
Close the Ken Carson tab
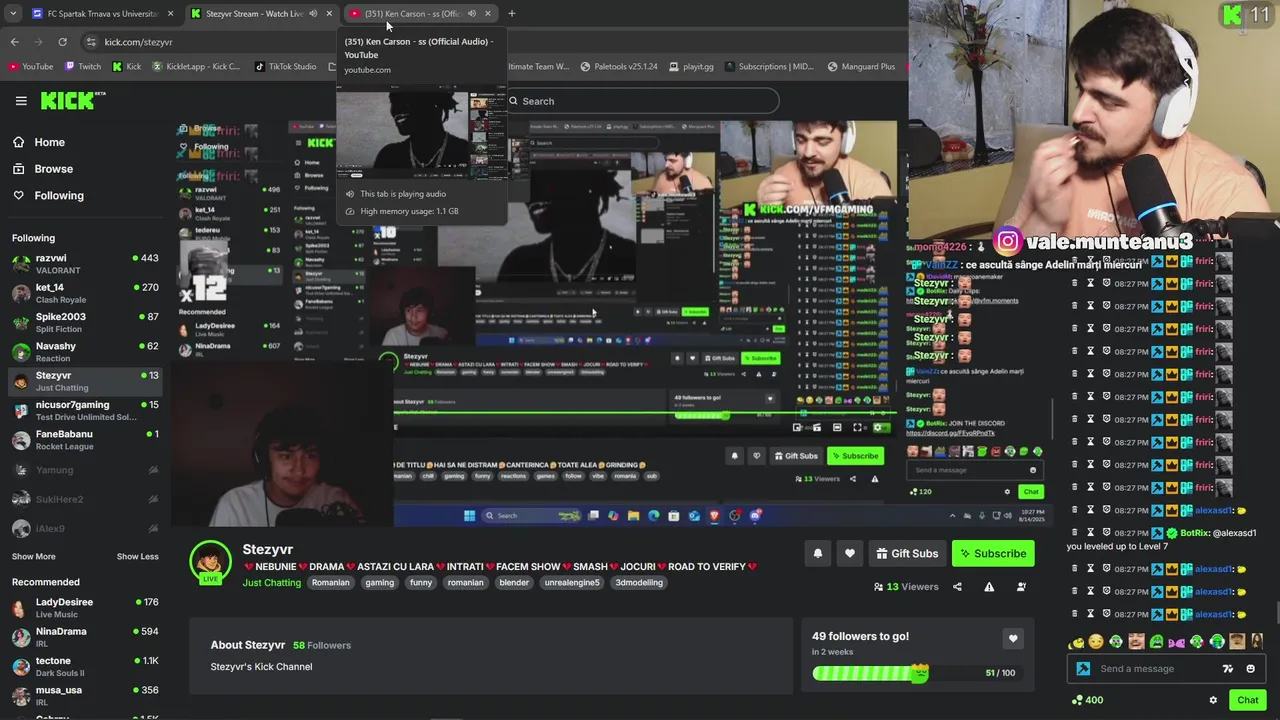(x=488, y=14)
